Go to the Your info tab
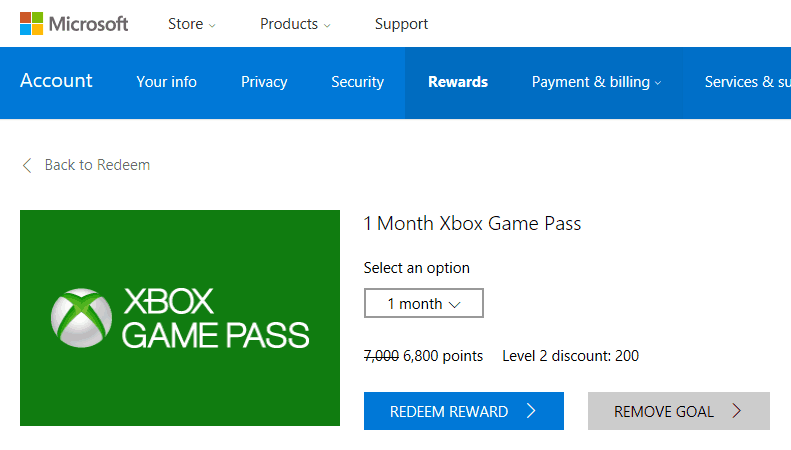Image resolution: width=791 pixels, height=450 pixels. tap(166, 82)
